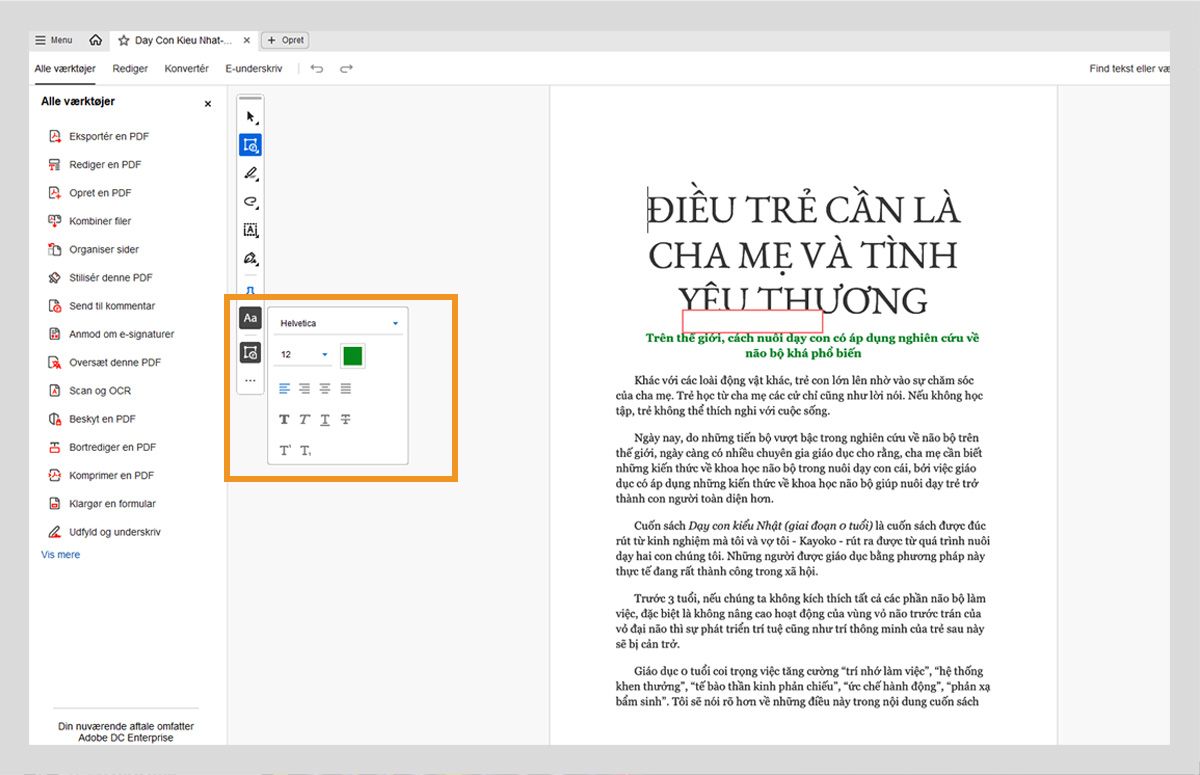Toggle italic text formatting
The height and width of the screenshot is (775, 1200).
[305, 420]
